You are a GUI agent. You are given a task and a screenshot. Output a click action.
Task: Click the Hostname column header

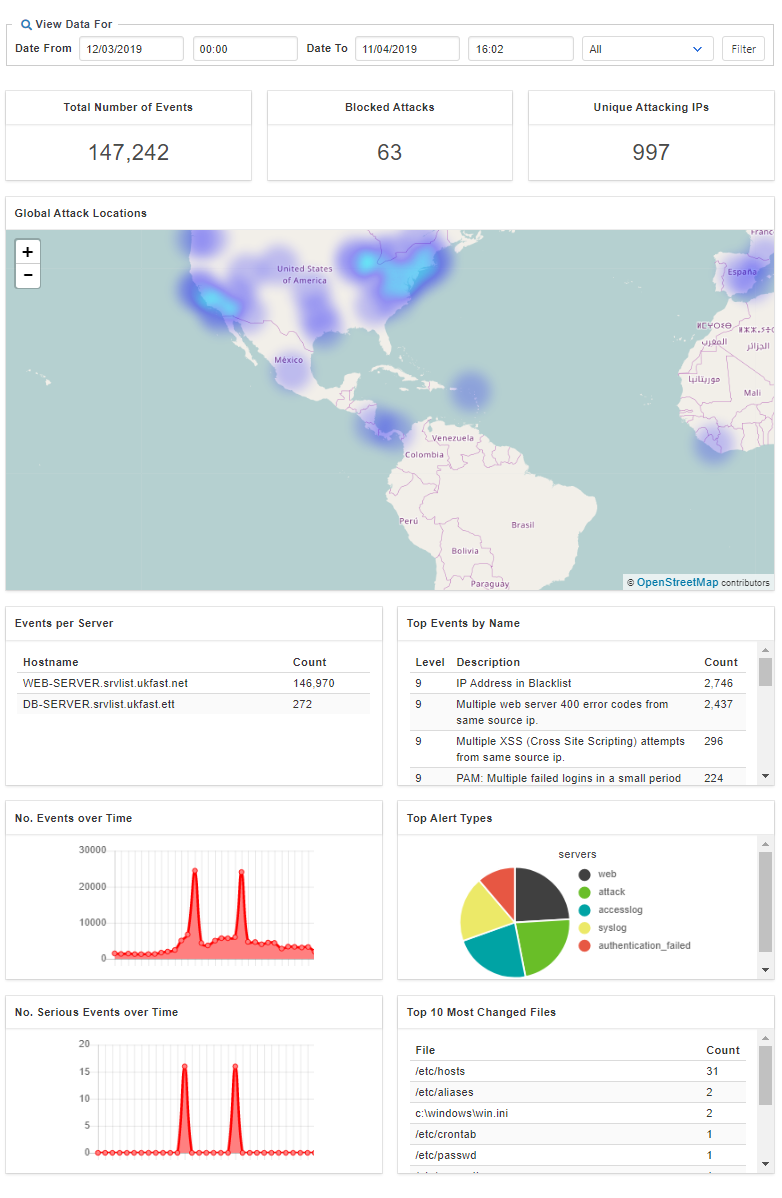(x=50, y=662)
